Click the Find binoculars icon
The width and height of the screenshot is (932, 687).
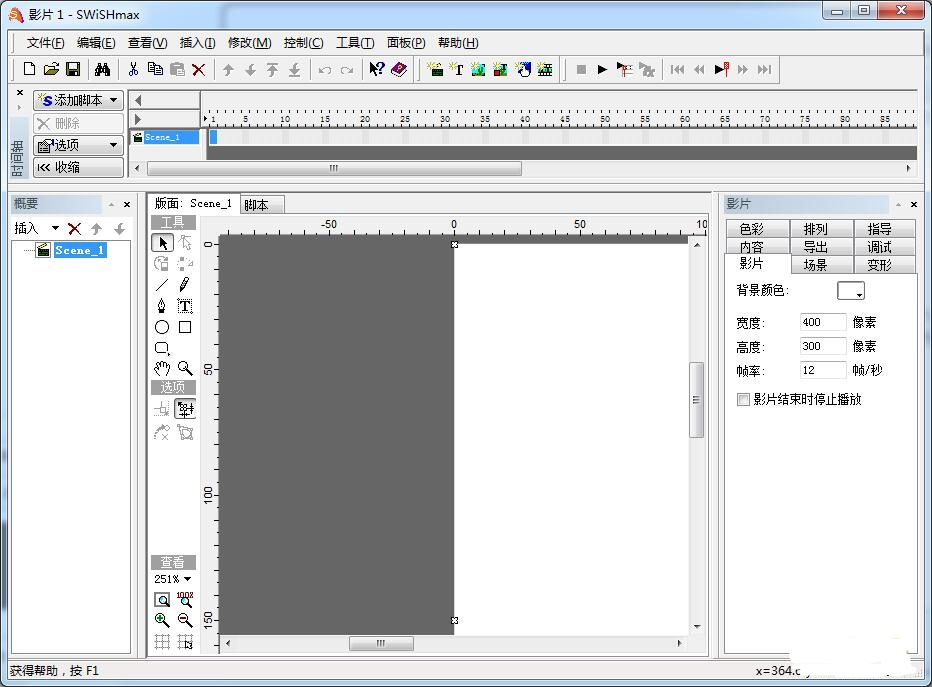[102, 69]
